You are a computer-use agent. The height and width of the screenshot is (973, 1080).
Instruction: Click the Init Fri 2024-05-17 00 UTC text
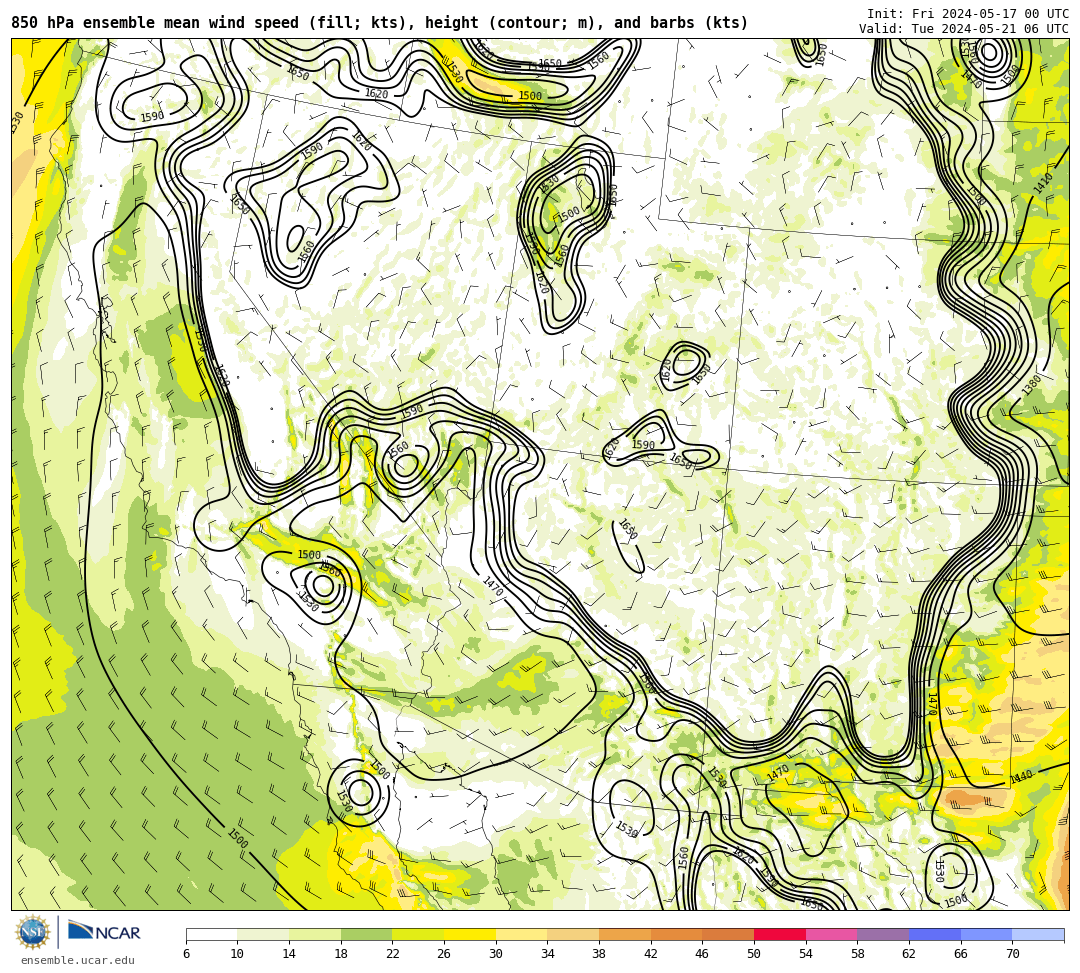click(968, 14)
